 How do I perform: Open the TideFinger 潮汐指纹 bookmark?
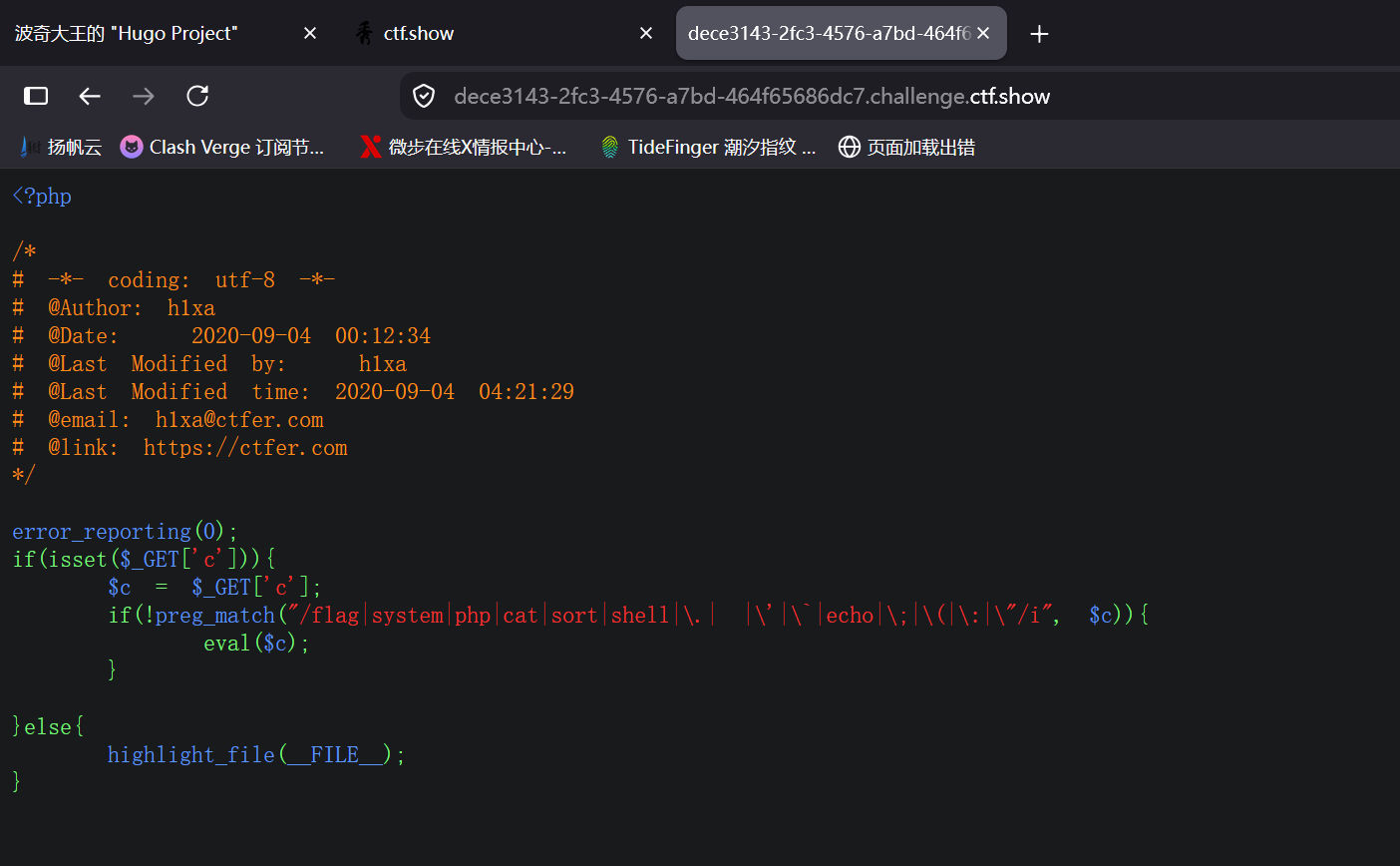click(x=708, y=147)
